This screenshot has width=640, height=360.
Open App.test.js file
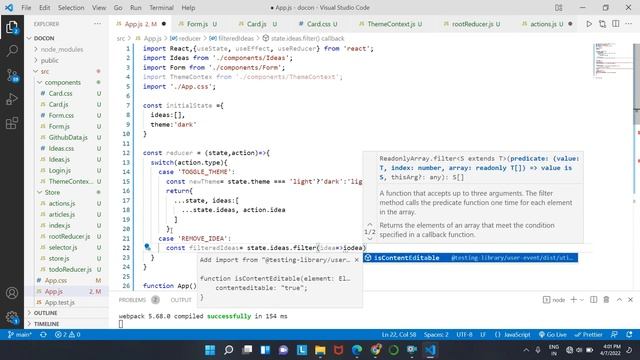[60, 302]
